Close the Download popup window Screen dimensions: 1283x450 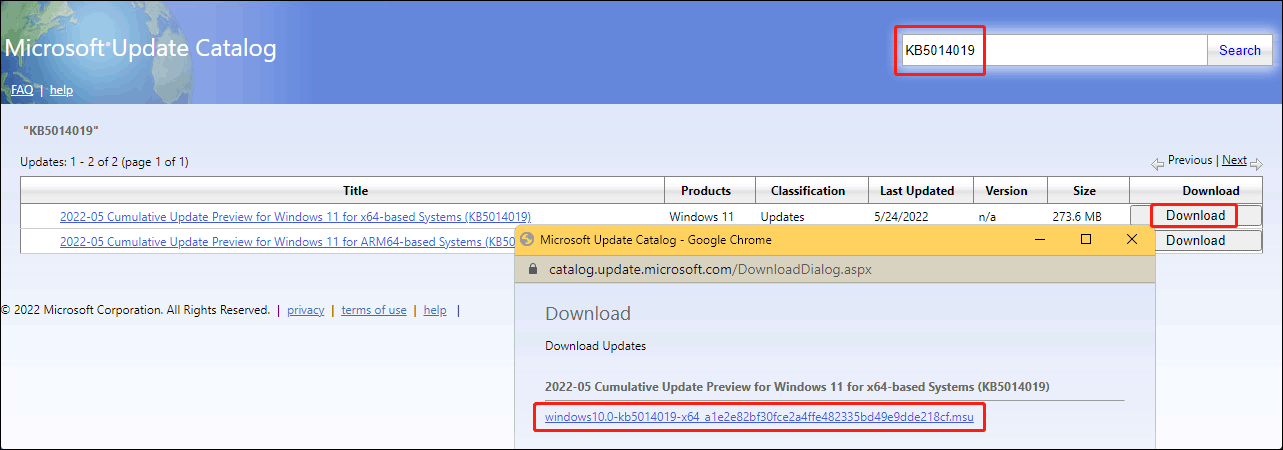point(1132,239)
